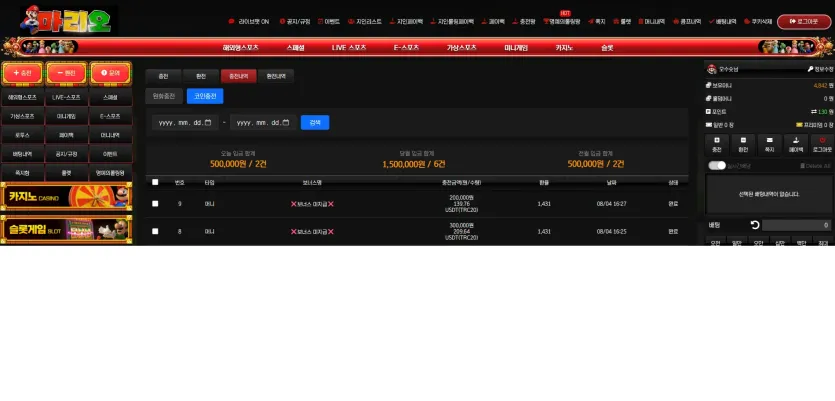Open the 카지노 CASINO banner
The width and height of the screenshot is (835, 401).
(x=67, y=197)
